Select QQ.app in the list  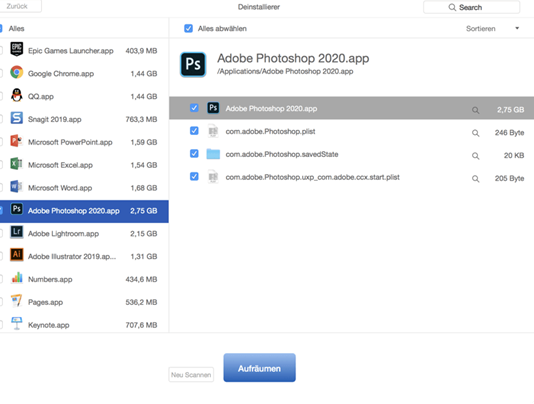click(x=84, y=96)
